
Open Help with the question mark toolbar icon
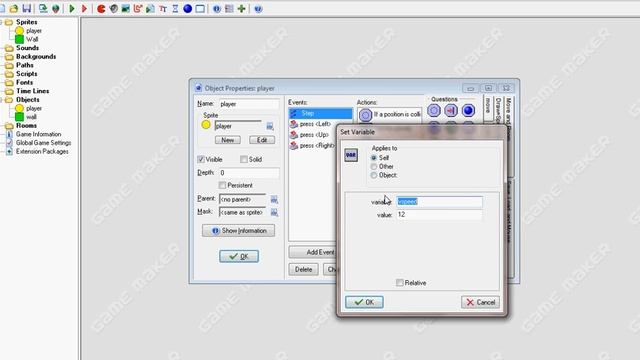click(x=258, y=9)
